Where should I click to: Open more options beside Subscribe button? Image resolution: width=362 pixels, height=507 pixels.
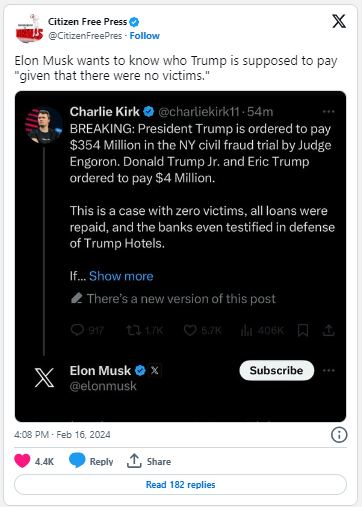click(328, 370)
